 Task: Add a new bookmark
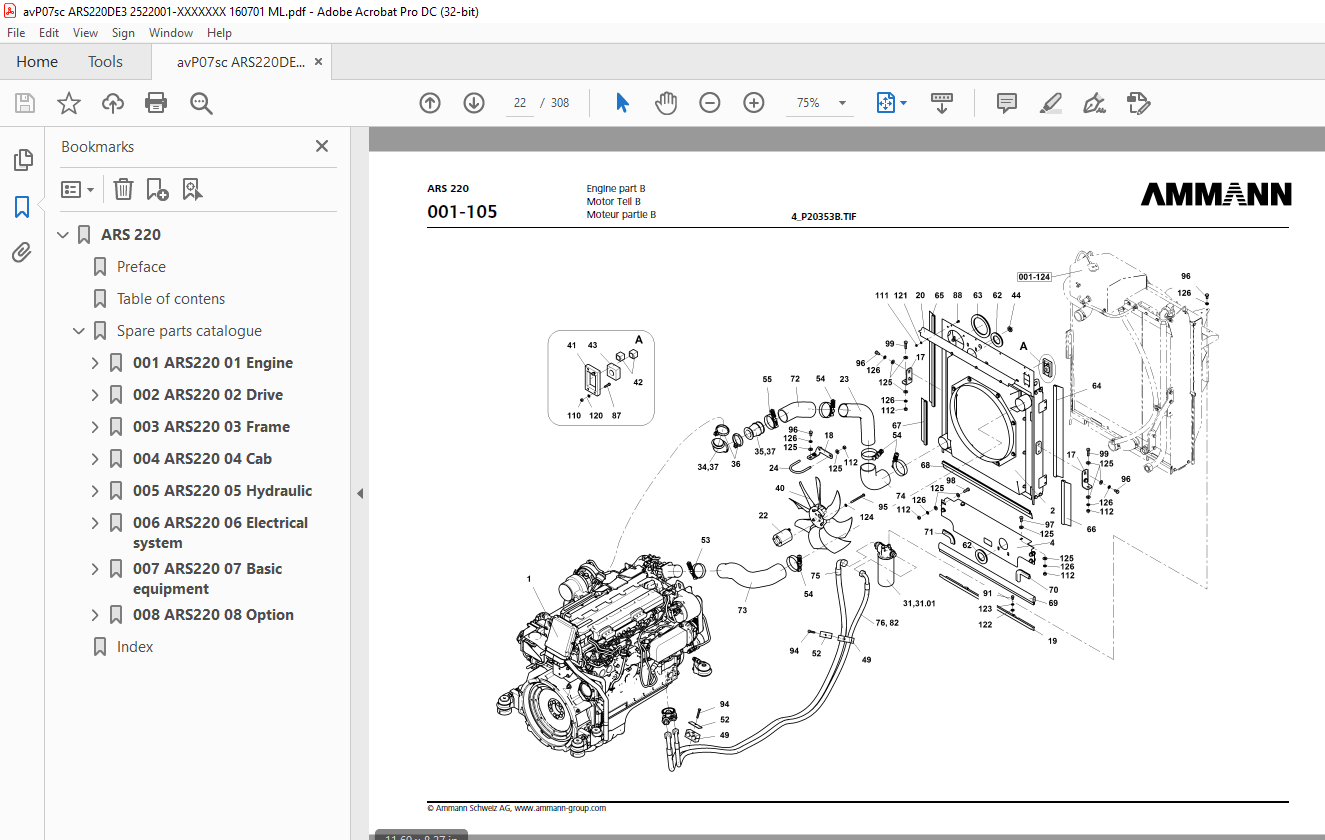pos(157,189)
